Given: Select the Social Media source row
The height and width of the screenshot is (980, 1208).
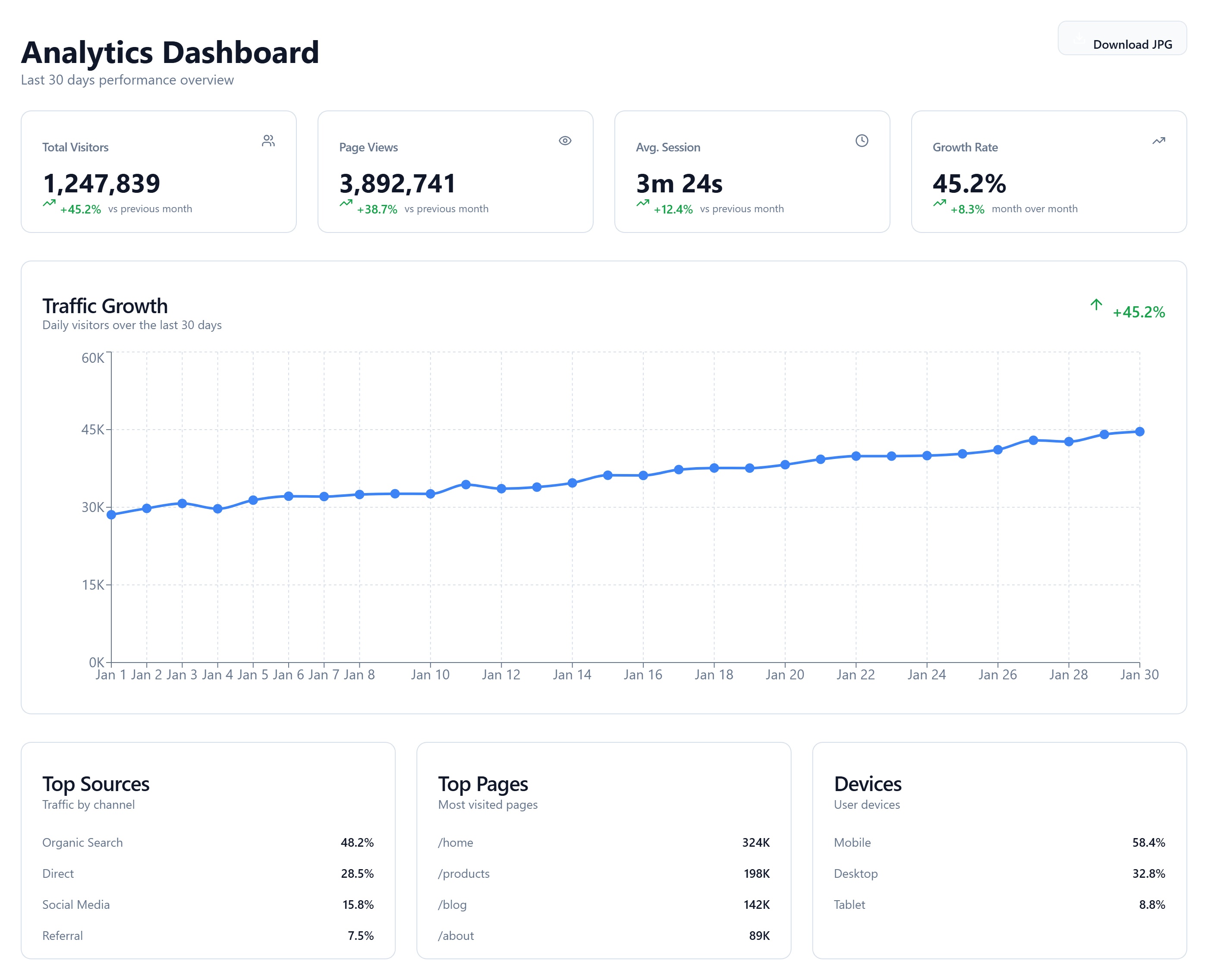Looking at the screenshot, I should pyautogui.click(x=76, y=905).
